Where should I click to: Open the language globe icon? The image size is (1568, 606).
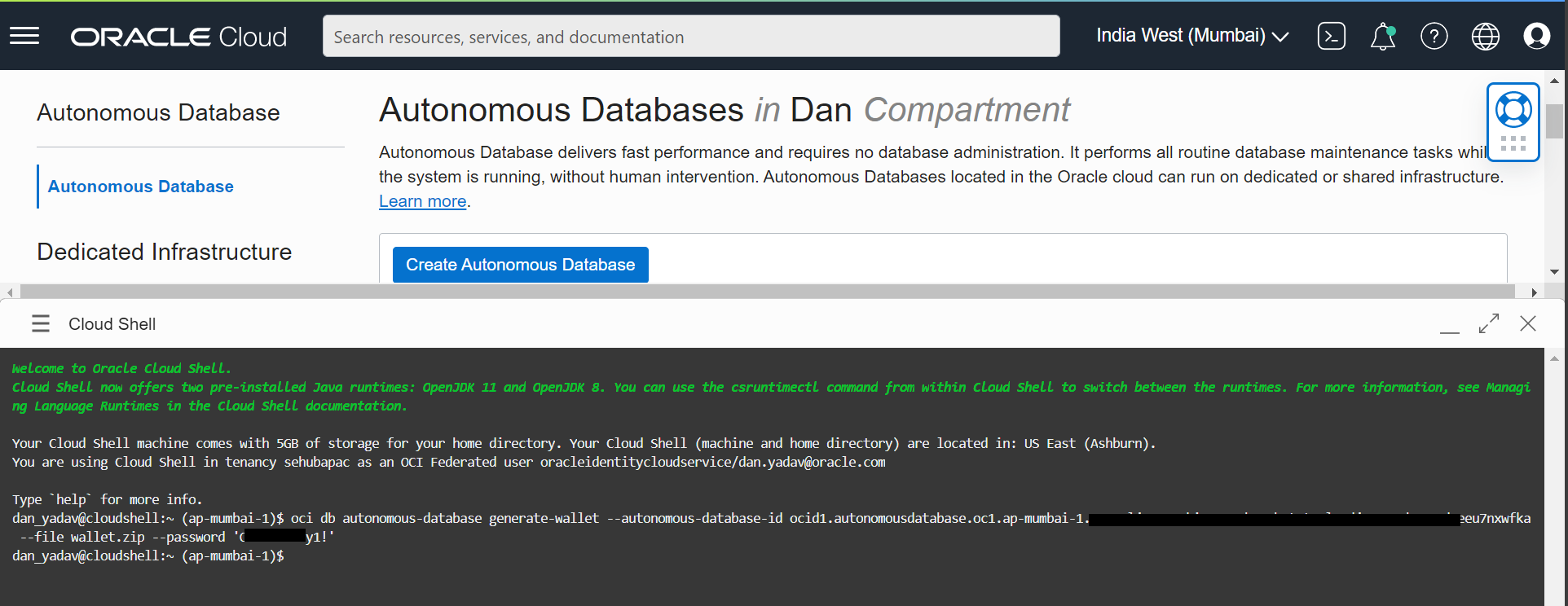click(x=1486, y=36)
